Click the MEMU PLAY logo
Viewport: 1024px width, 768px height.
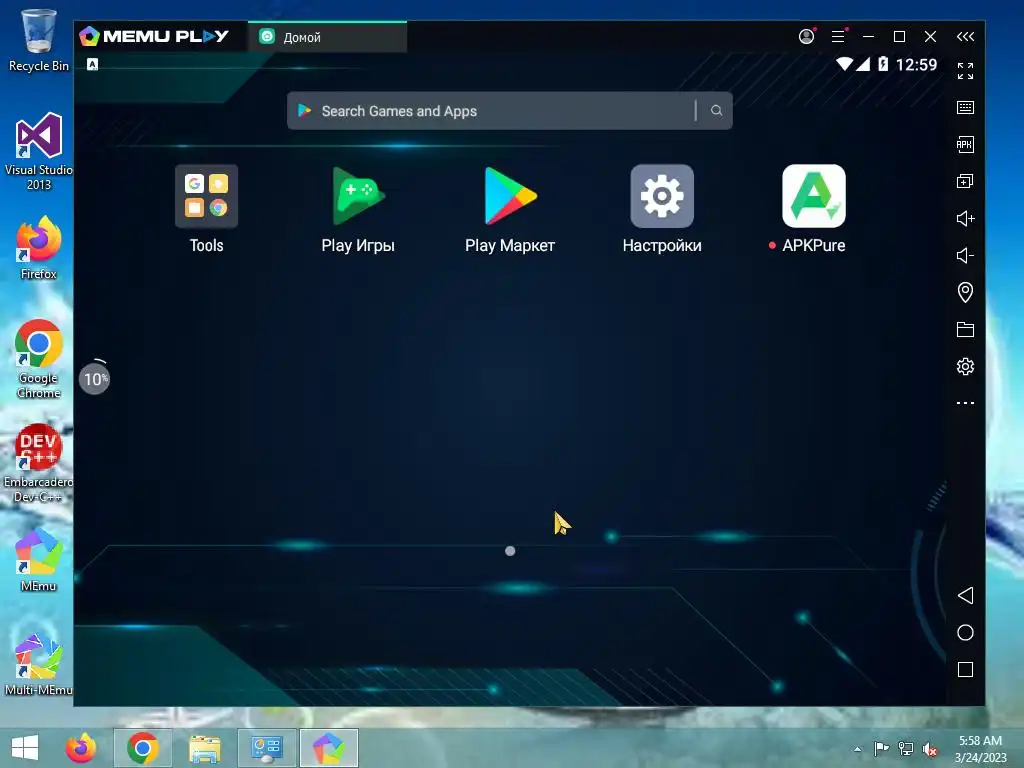[x=154, y=37]
